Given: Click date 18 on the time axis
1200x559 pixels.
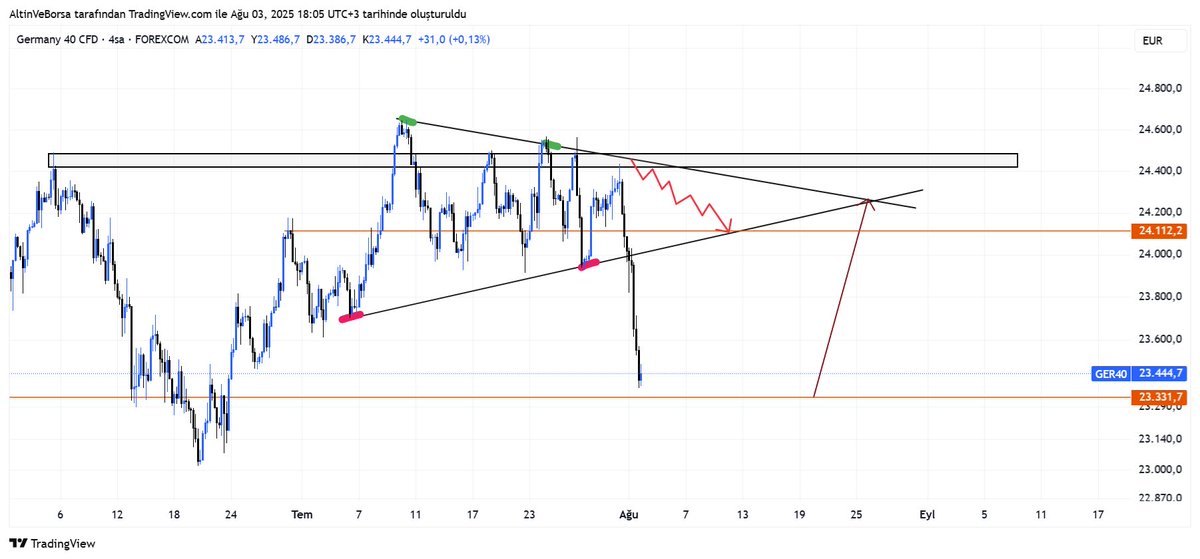Looking at the screenshot, I should (175, 515).
